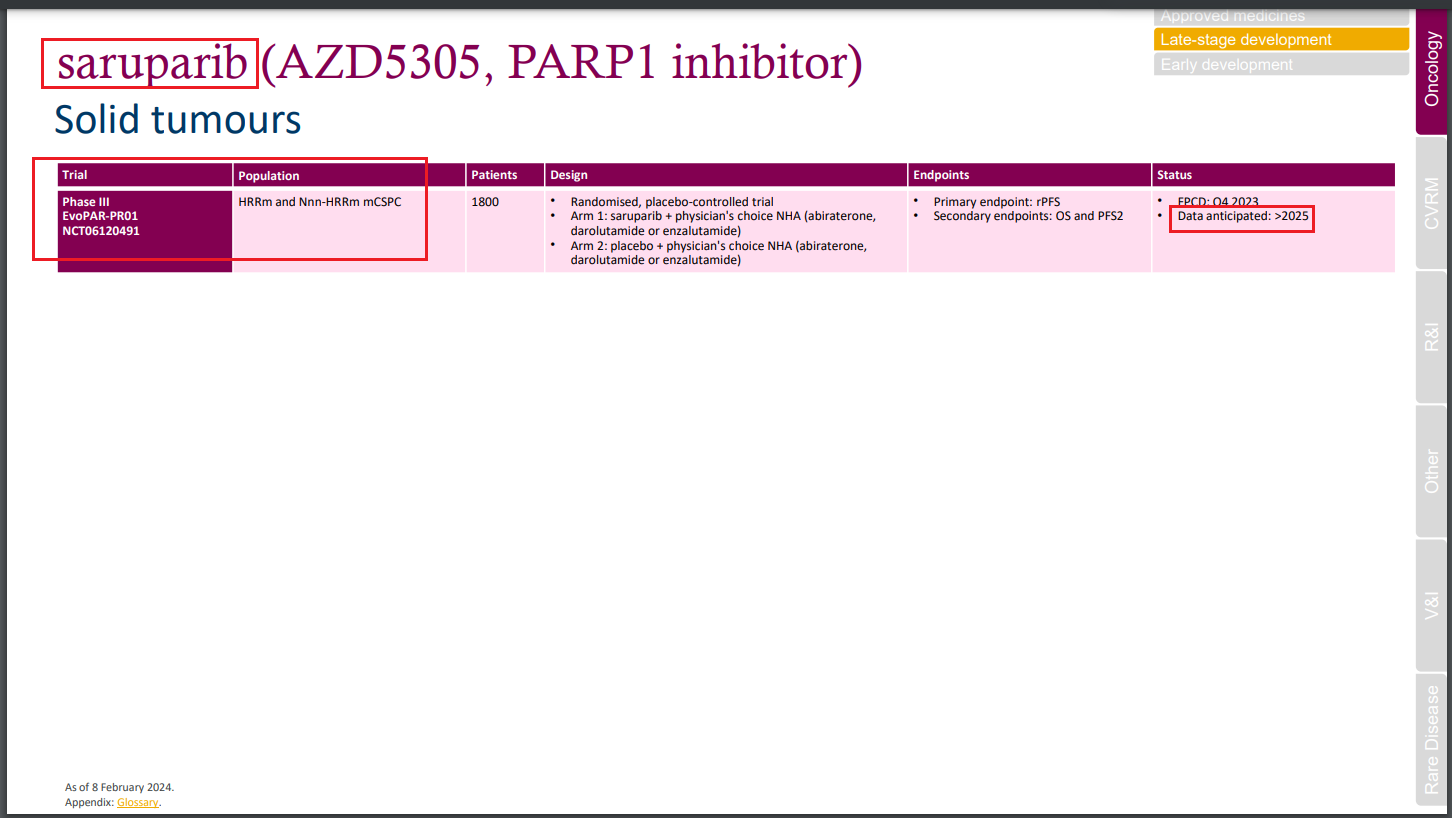This screenshot has height=818, width=1452.
Task: Open the Glossary appendix link
Action: pos(137,801)
